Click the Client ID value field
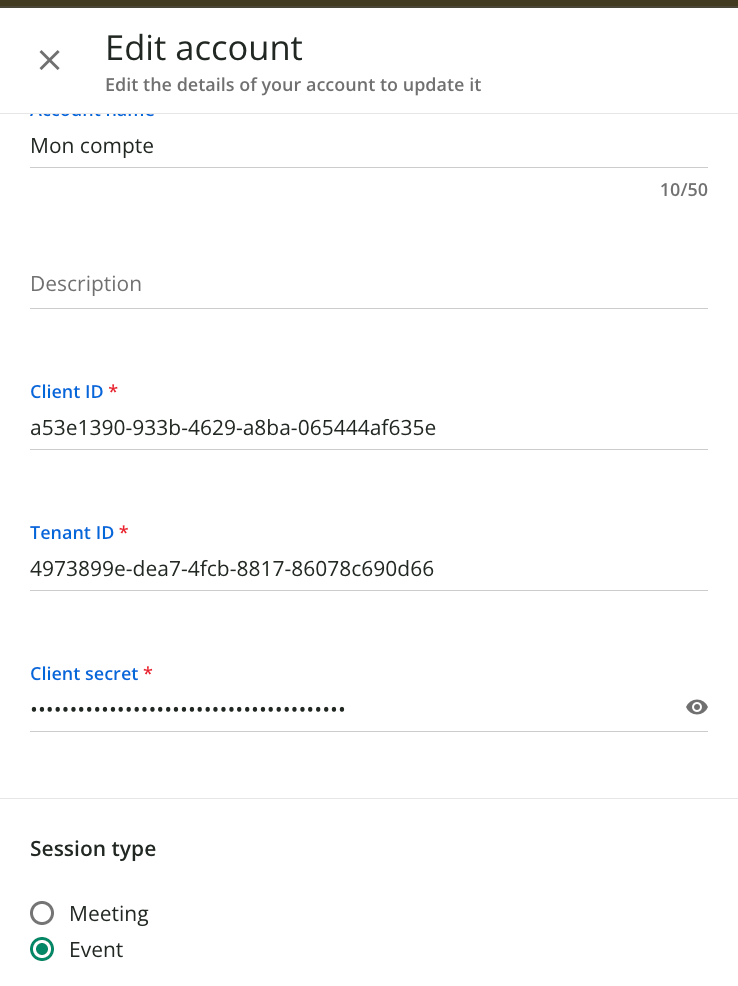The width and height of the screenshot is (738, 986). click(x=368, y=428)
